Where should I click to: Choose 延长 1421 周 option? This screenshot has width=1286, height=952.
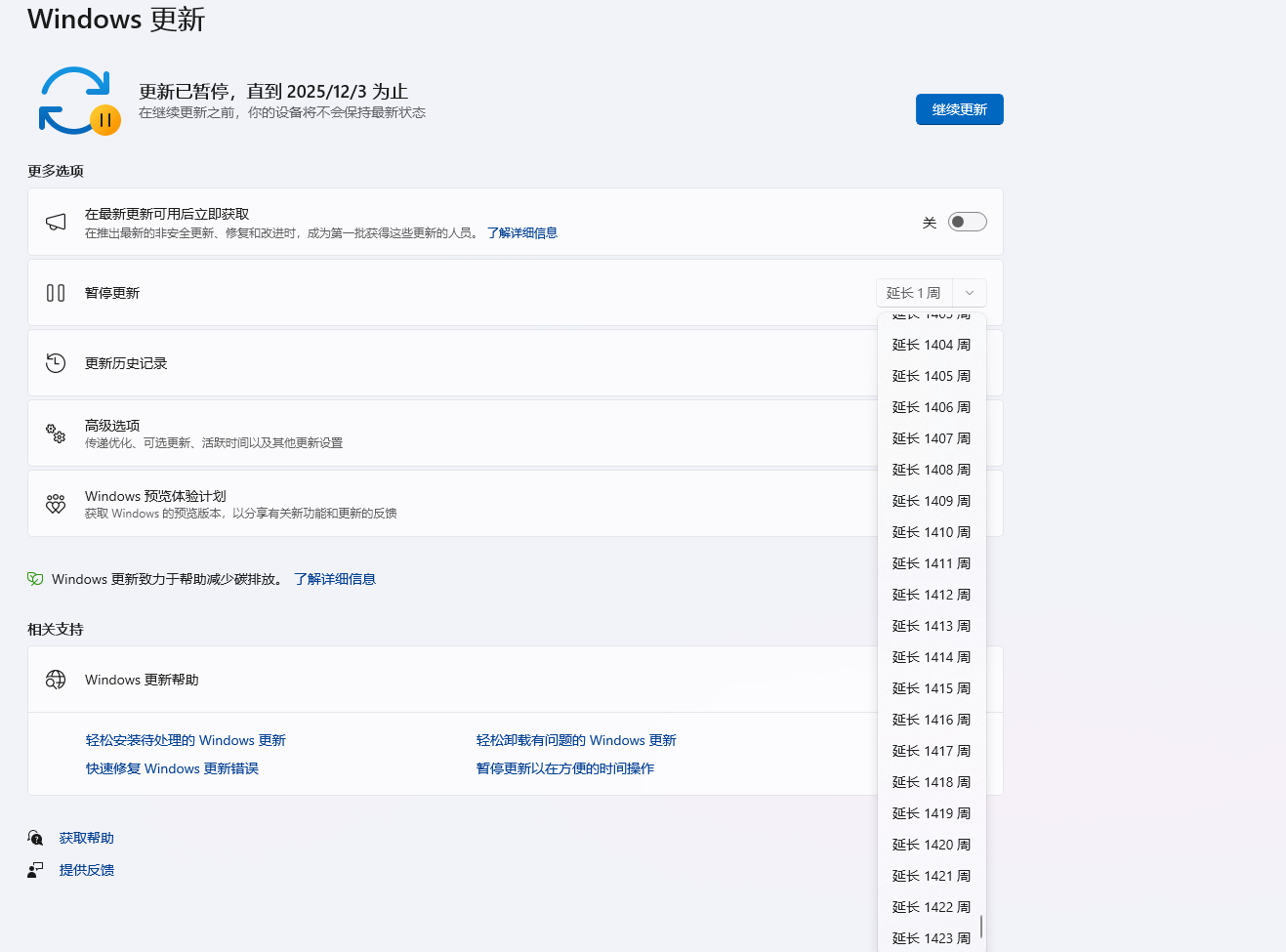[932, 876]
